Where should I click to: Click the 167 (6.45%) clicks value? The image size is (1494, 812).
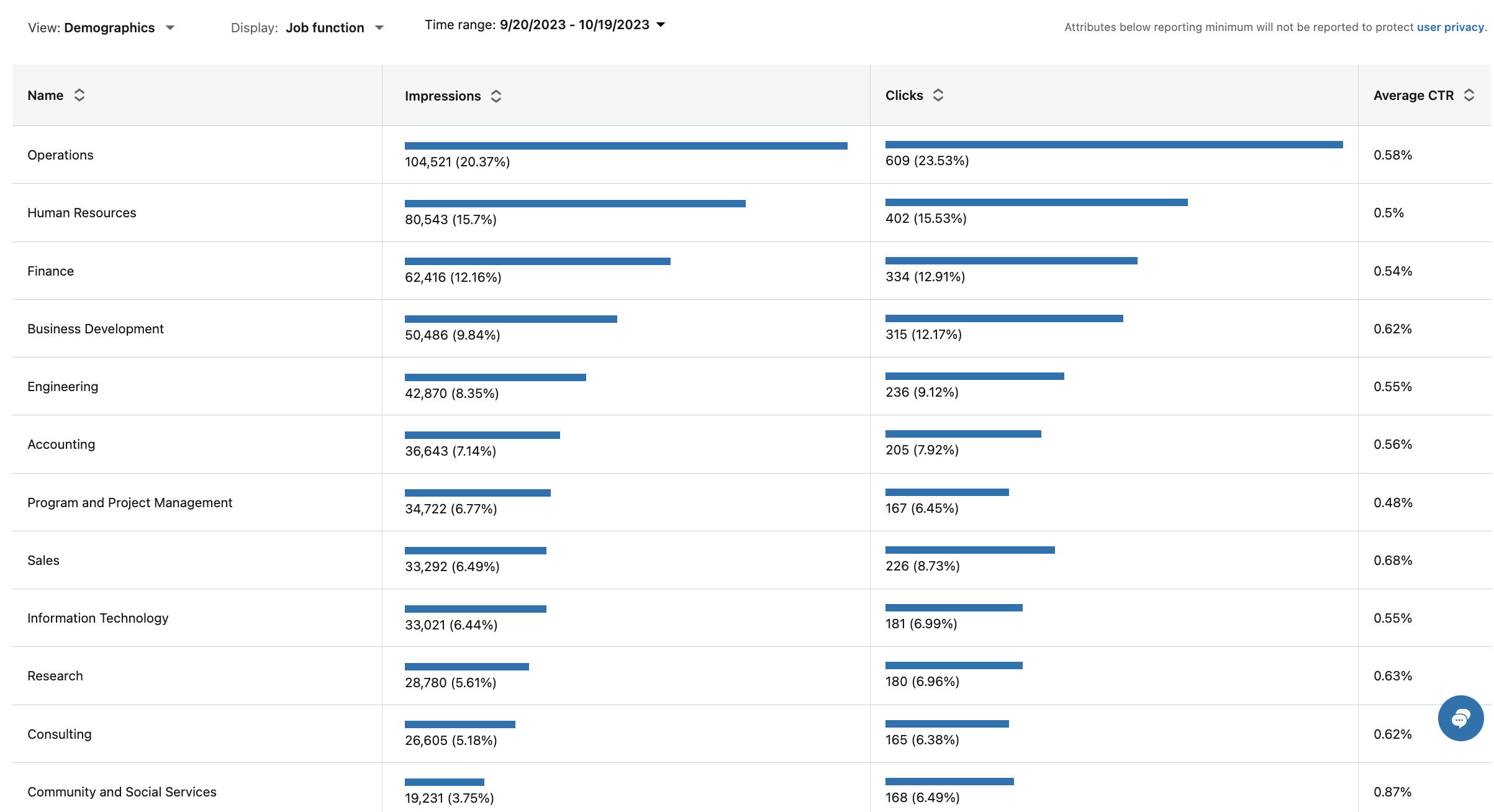click(922, 508)
